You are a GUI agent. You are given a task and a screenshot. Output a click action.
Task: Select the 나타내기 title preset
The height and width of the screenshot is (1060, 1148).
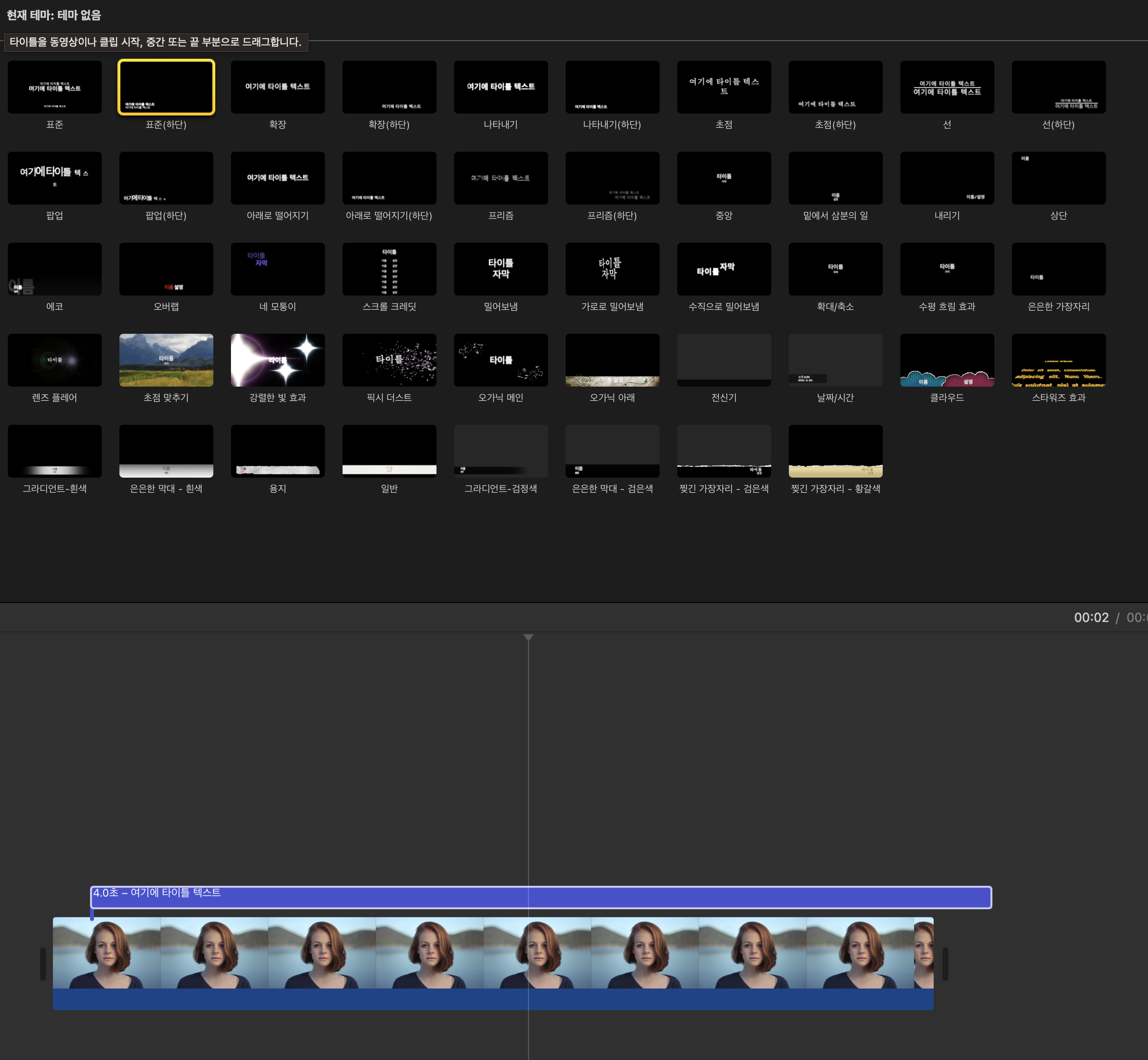(x=501, y=87)
